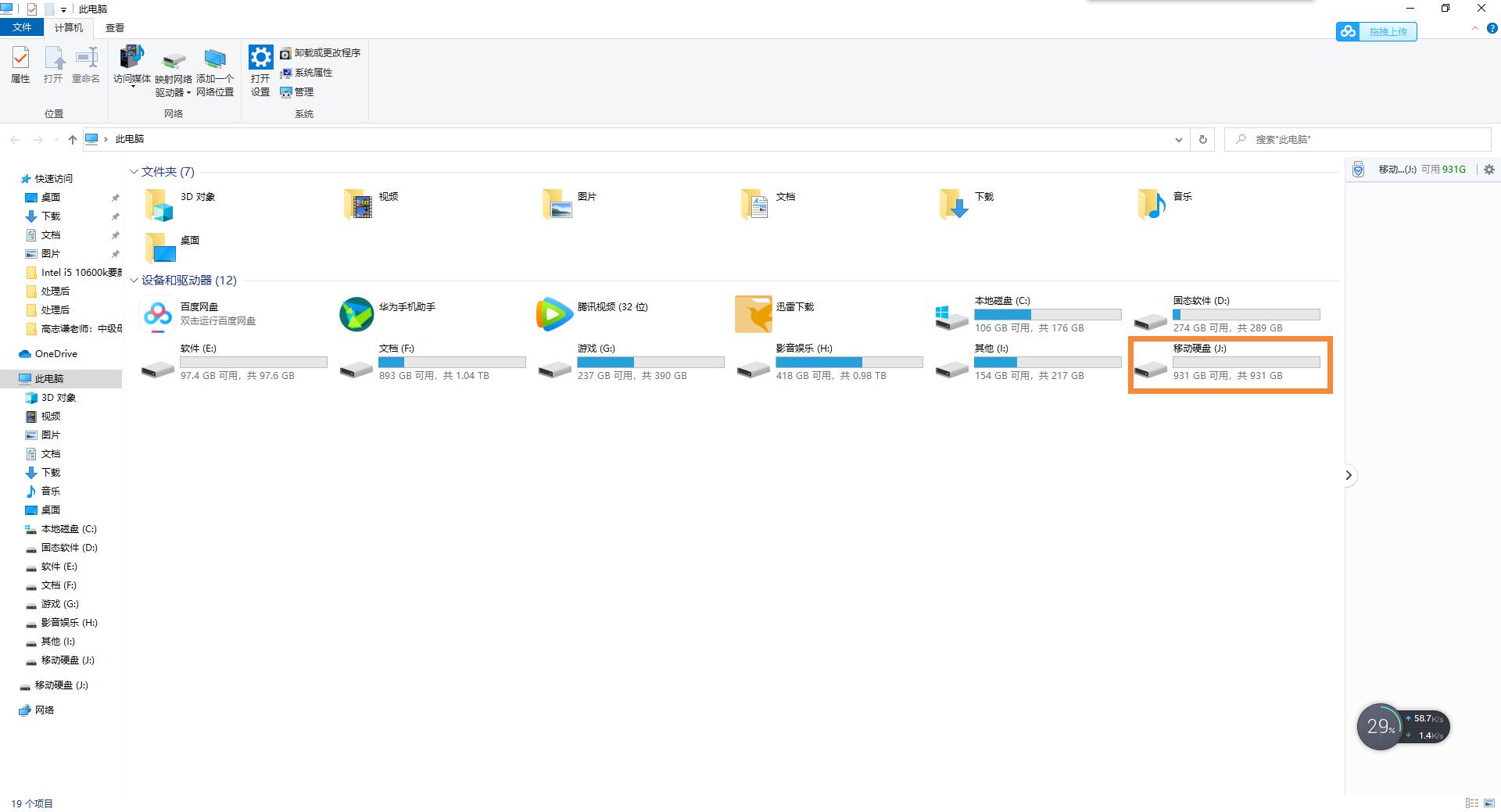Screen dimensions: 1501x812
Task: Switch to large icons view in status bar
Action: tap(1489, 803)
